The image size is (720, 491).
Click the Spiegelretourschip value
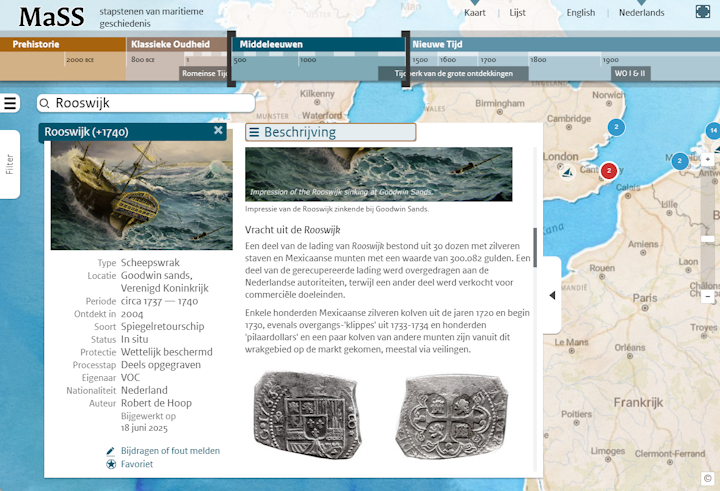click(x=163, y=327)
